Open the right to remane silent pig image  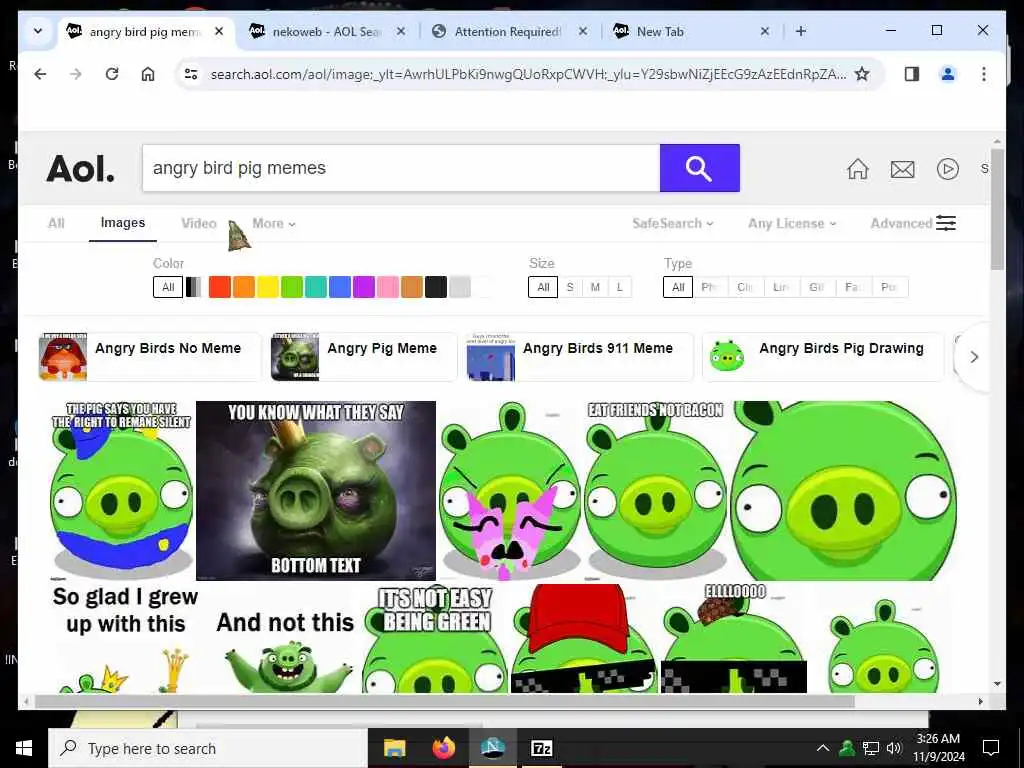[121, 490]
